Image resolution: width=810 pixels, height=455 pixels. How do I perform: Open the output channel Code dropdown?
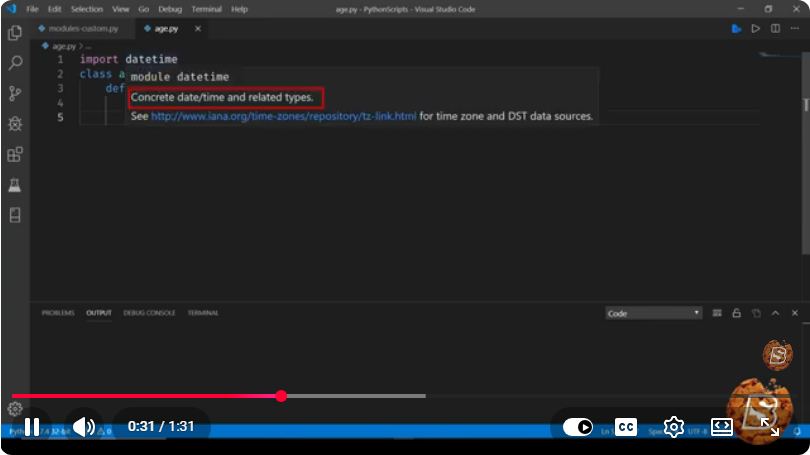tap(653, 313)
